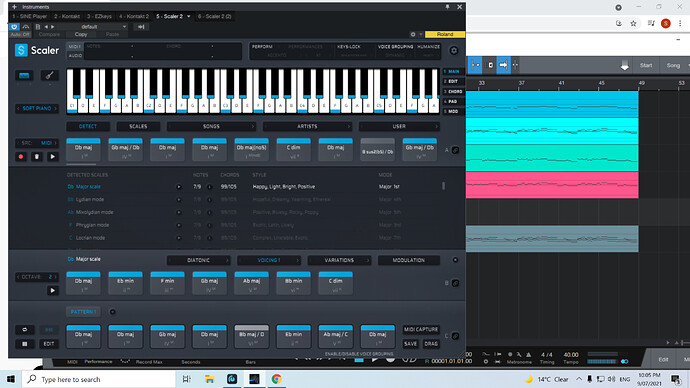690x388 pixels.
Task: Select the DETECT tab
Action: pos(88,126)
